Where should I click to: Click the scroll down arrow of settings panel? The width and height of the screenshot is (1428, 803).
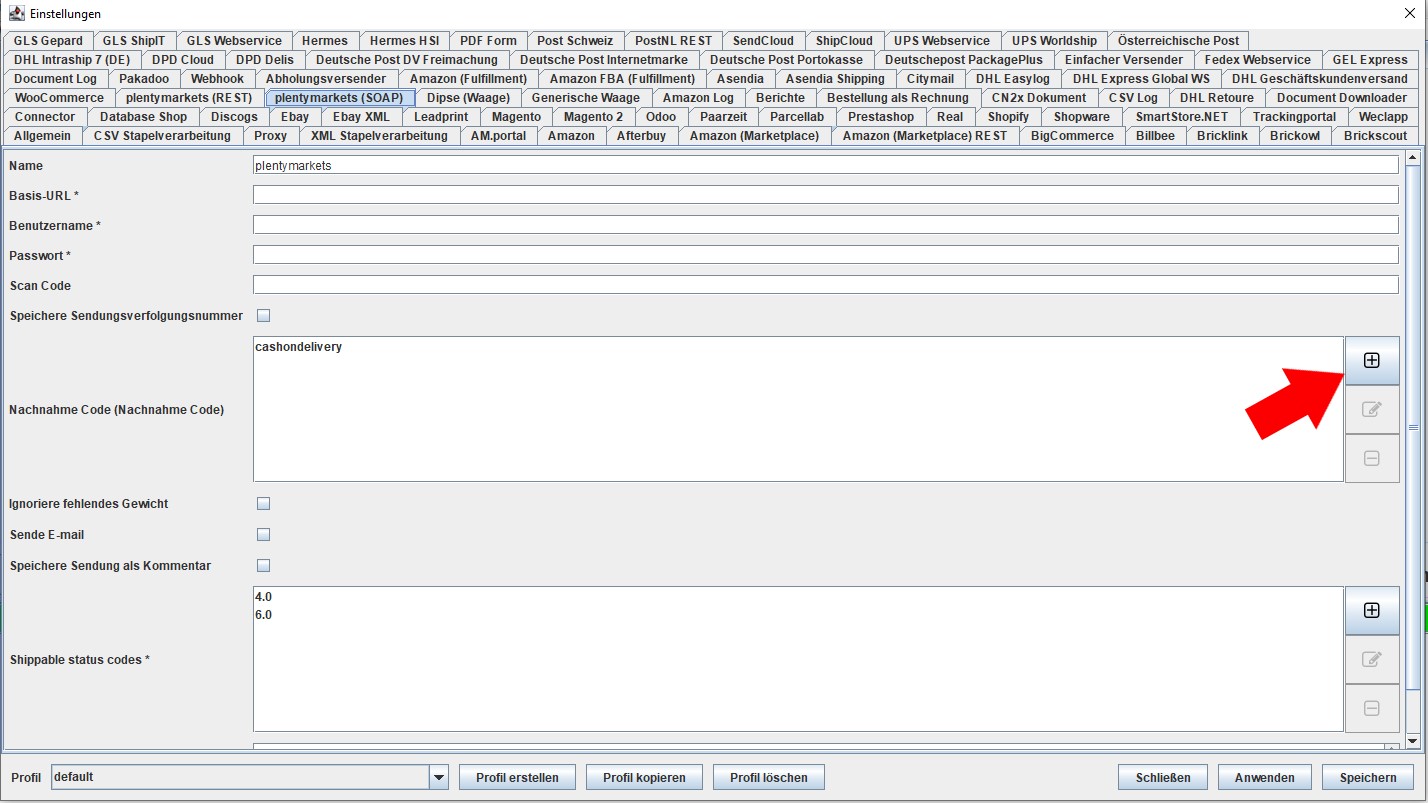pyautogui.click(x=1413, y=740)
